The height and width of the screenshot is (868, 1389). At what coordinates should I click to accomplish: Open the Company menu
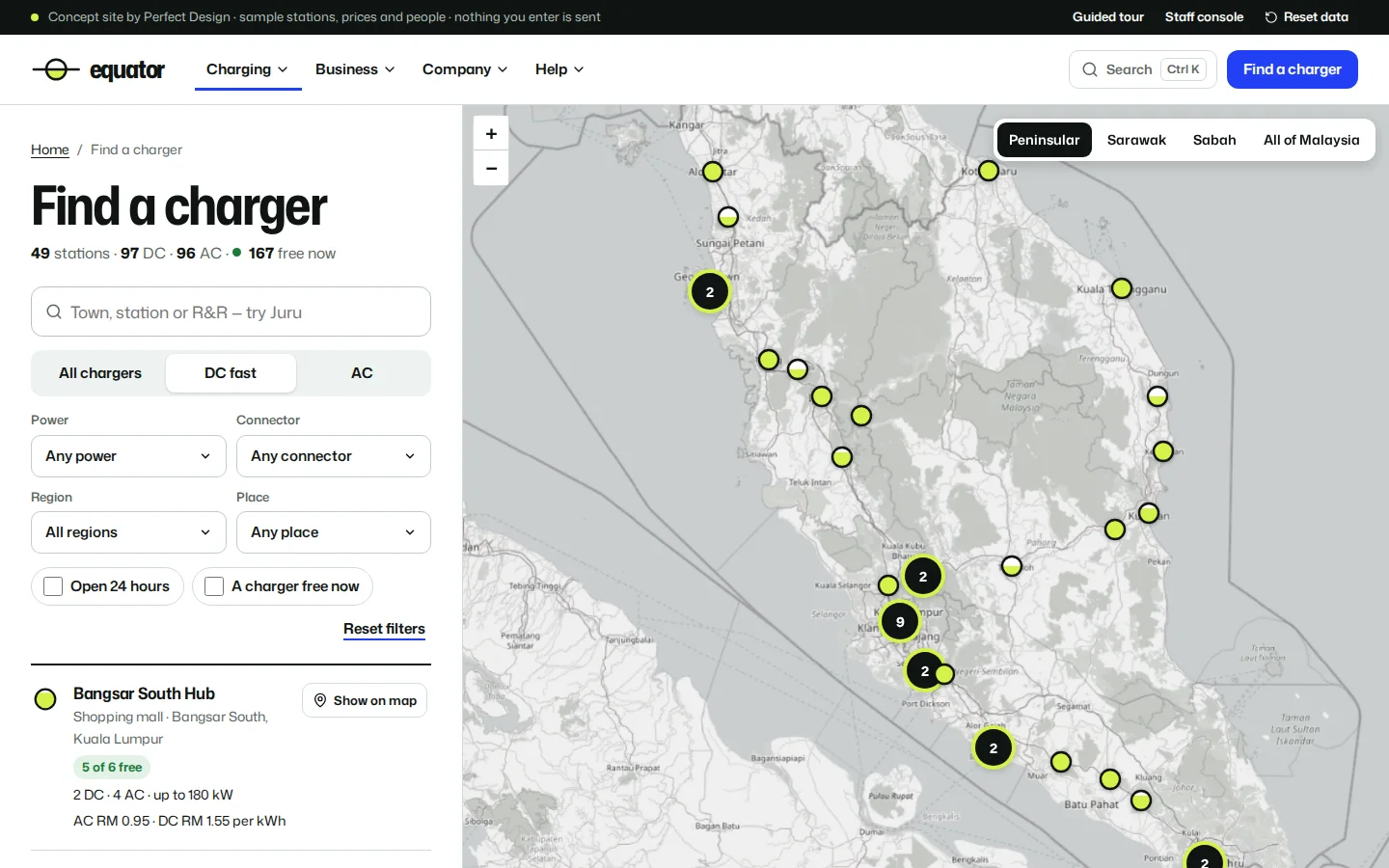tap(465, 69)
